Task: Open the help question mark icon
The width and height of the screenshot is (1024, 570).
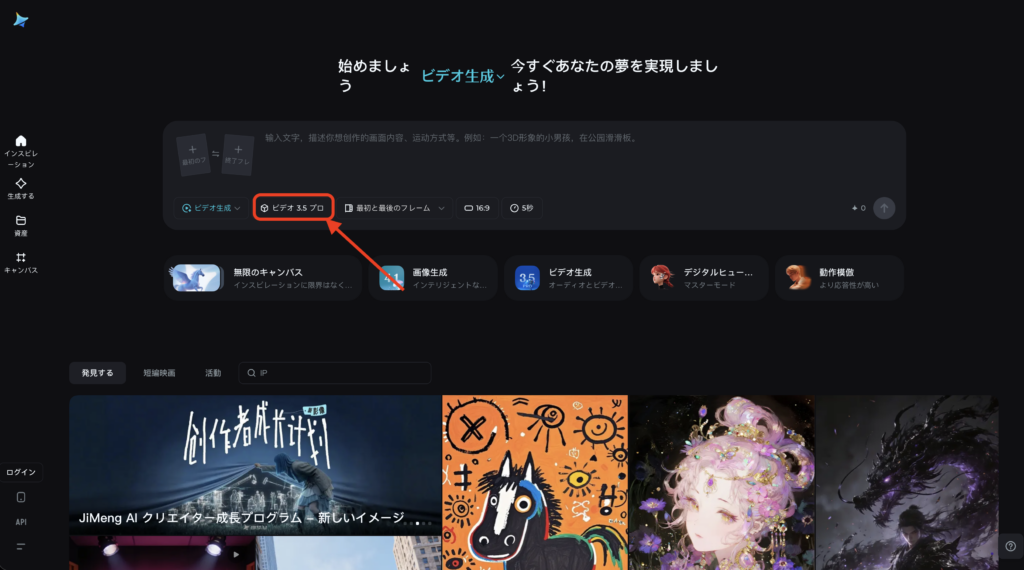Action: point(1009,546)
